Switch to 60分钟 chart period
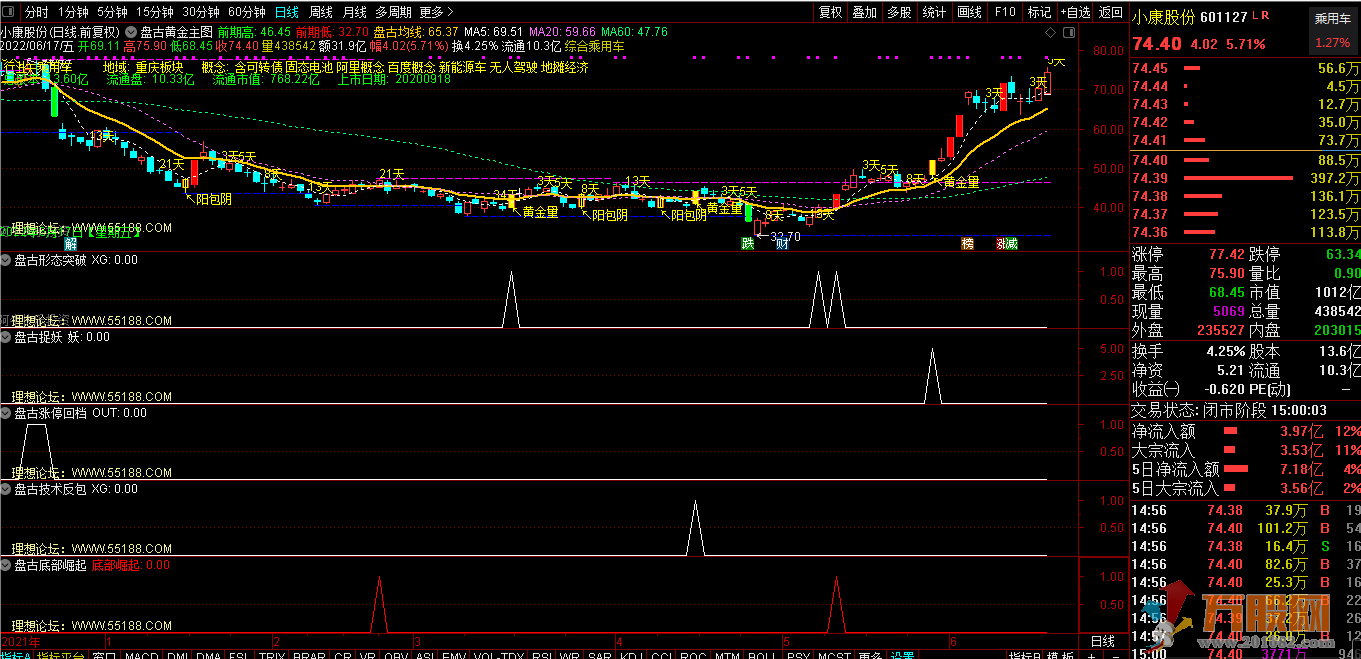Image resolution: width=1361 pixels, height=659 pixels. click(x=247, y=12)
